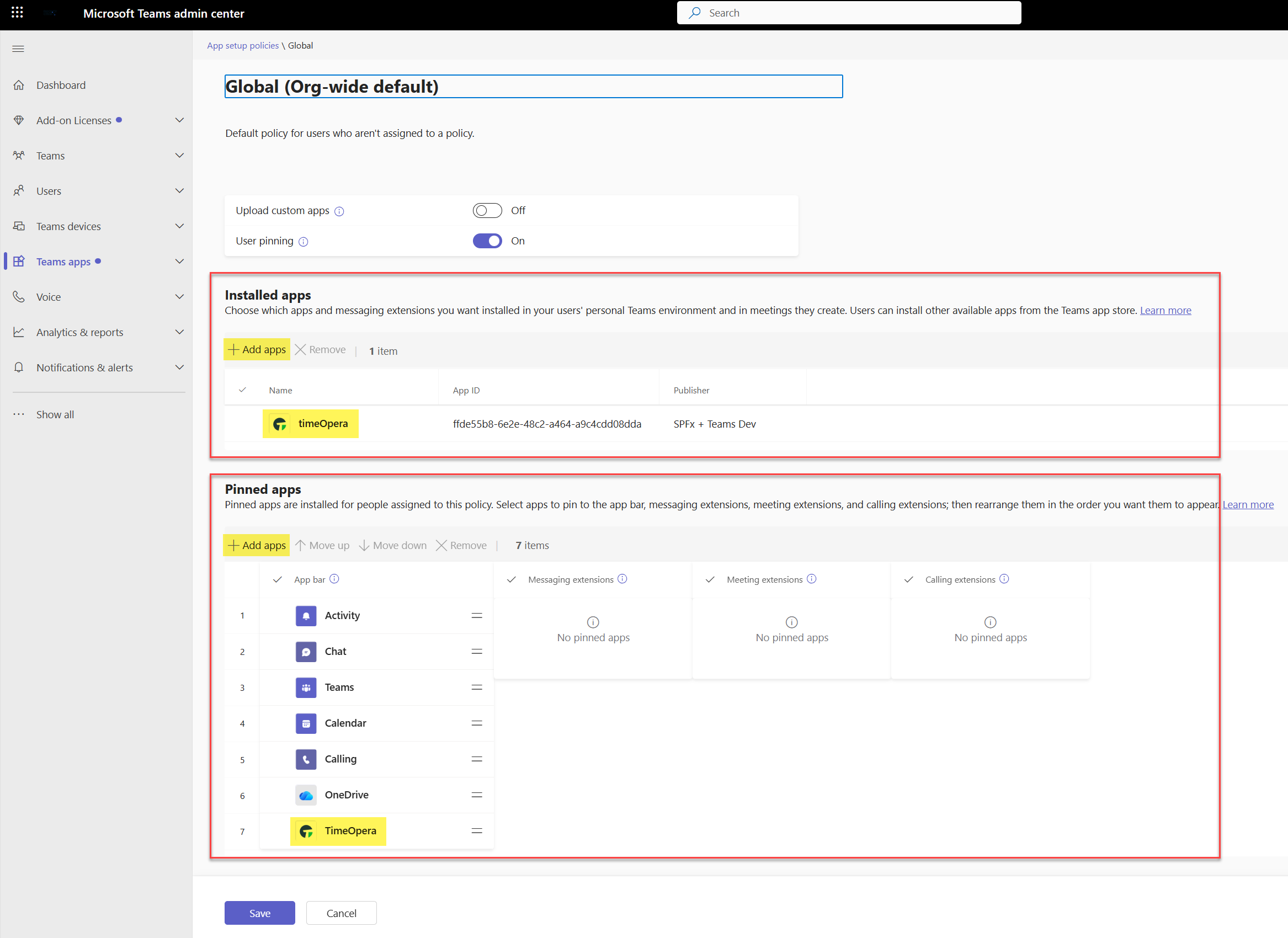Screen dimensions: 1288x938
Task: Select all installed apps via Name checkmark
Action: pyautogui.click(x=242, y=390)
